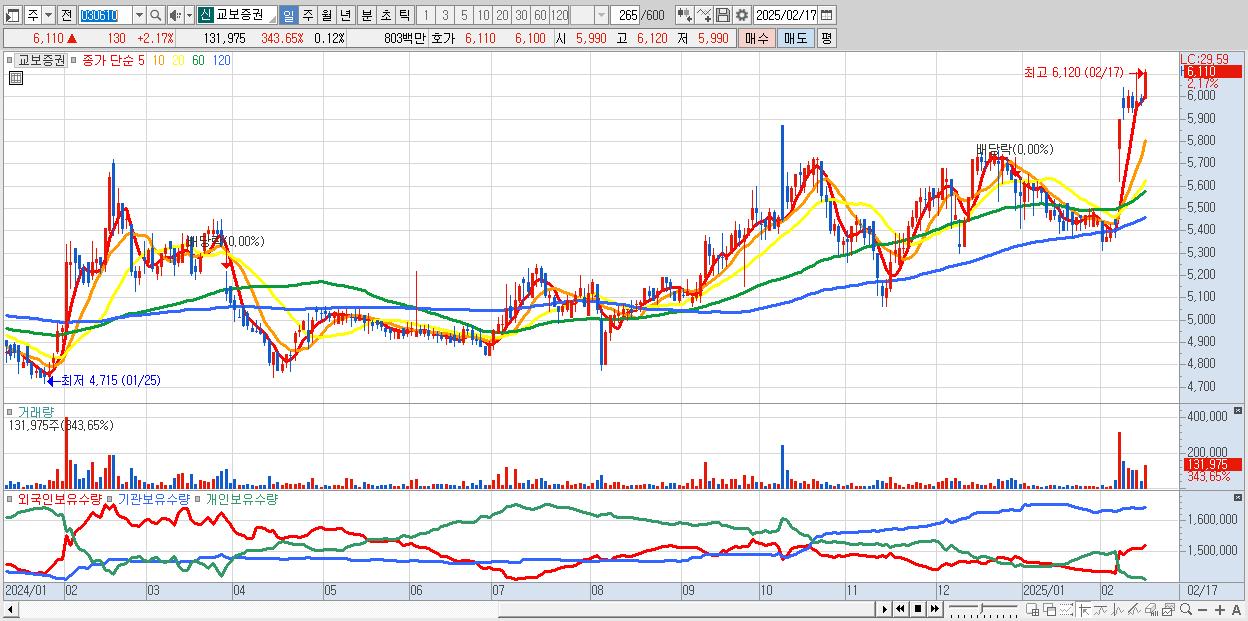This screenshot has width=1248, height=621.
Task: Click the trend line drawing icon
Action: [1101, 609]
